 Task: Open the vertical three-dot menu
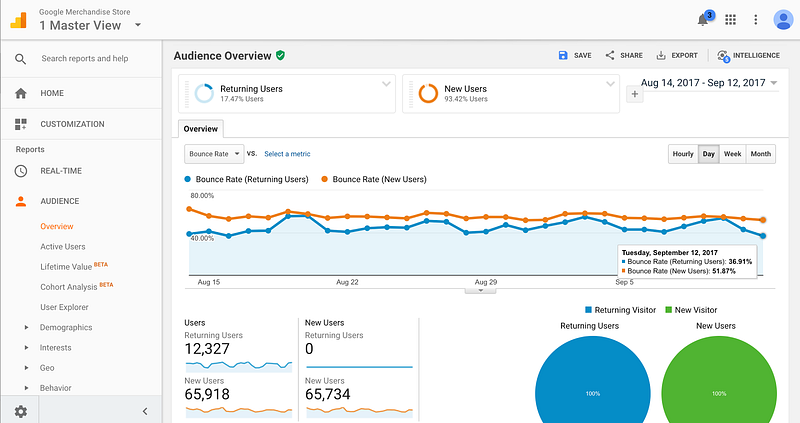point(756,20)
